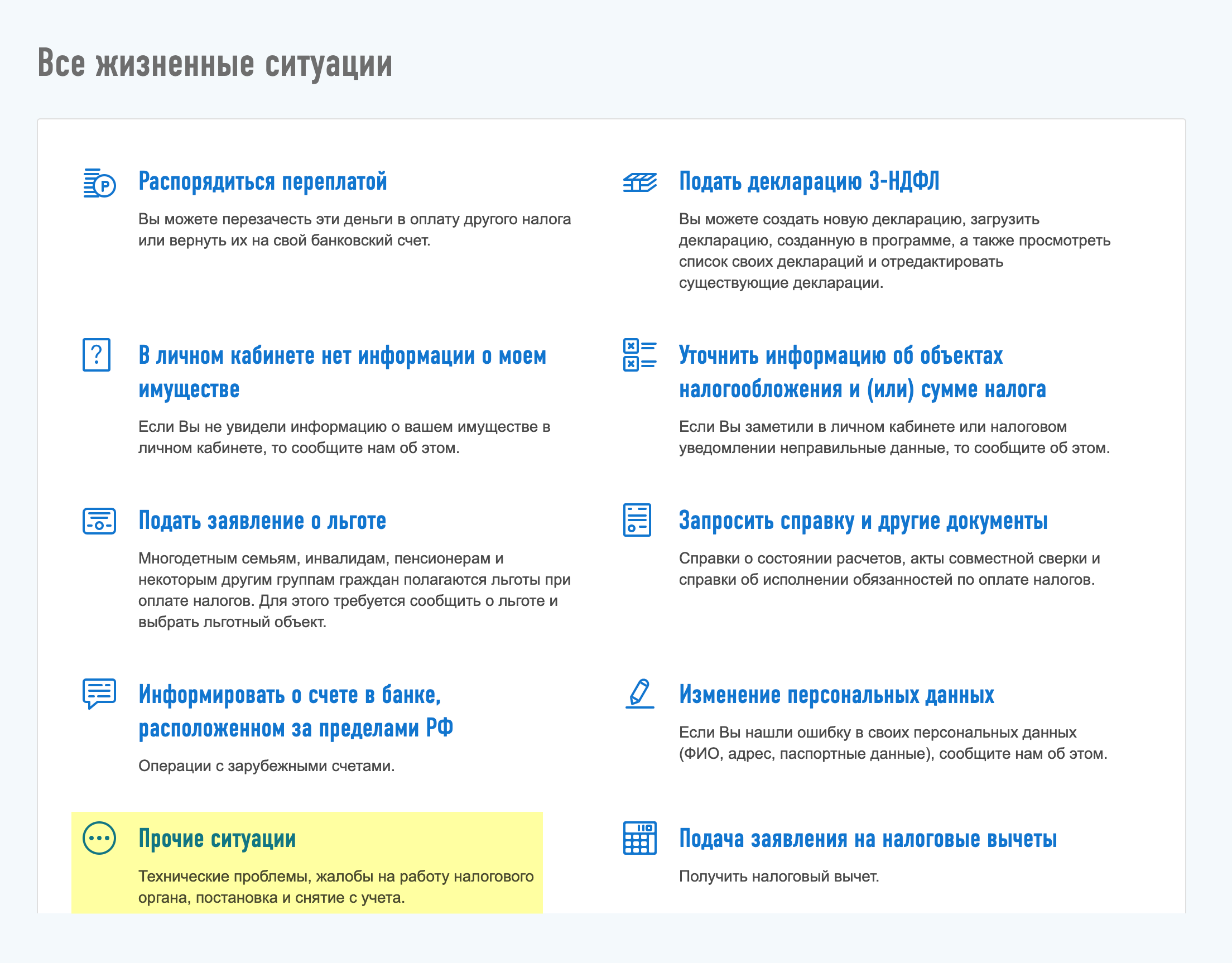Click the three-dots circle icon for Прочие ситуации
This screenshot has height=963, width=1232.
click(x=99, y=838)
